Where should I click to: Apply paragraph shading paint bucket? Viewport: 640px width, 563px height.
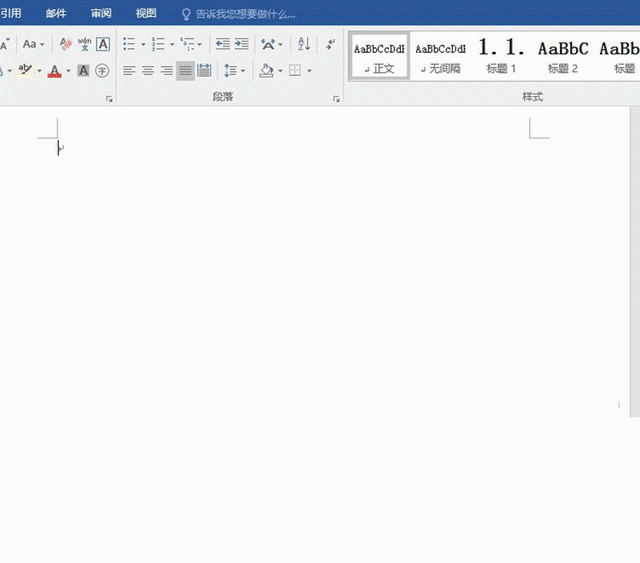[267, 71]
